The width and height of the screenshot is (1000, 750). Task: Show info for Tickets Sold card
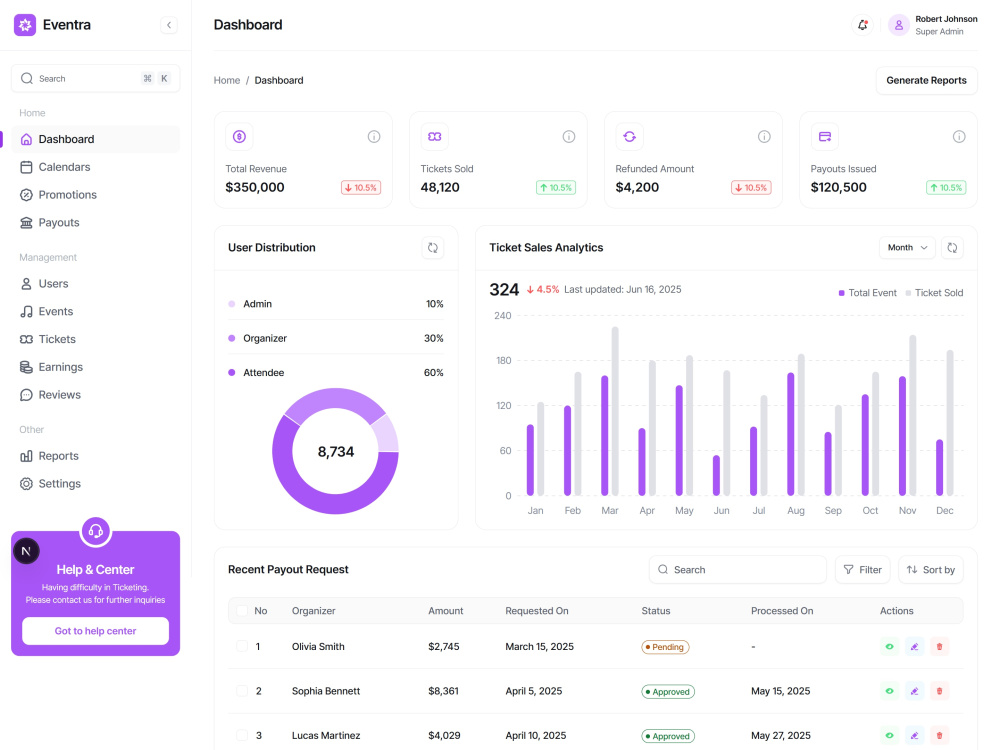pyautogui.click(x=569, y=136)
